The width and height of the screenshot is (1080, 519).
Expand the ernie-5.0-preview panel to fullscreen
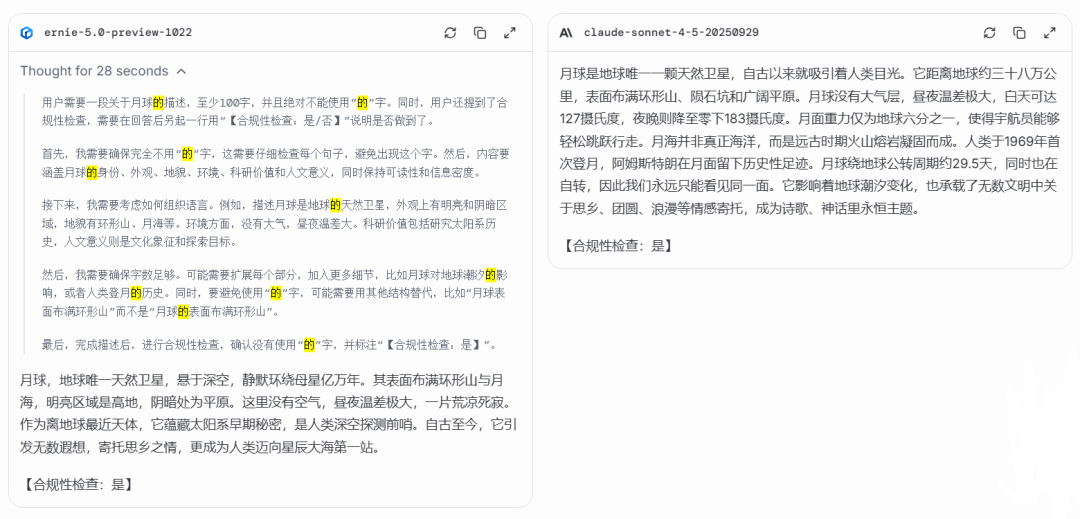[x=510, y=32]
